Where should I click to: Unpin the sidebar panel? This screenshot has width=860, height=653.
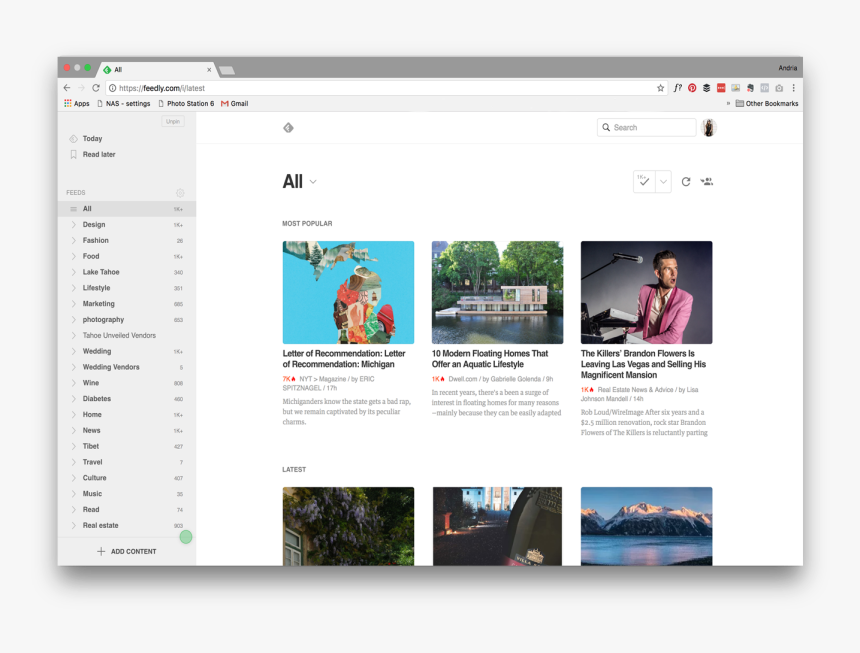pyautogui.click(x=173, y=121)
